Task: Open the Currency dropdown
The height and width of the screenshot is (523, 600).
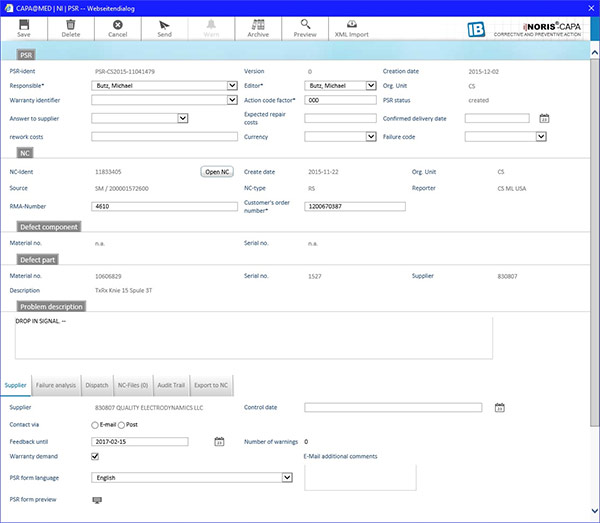Action: coord(371,137)
